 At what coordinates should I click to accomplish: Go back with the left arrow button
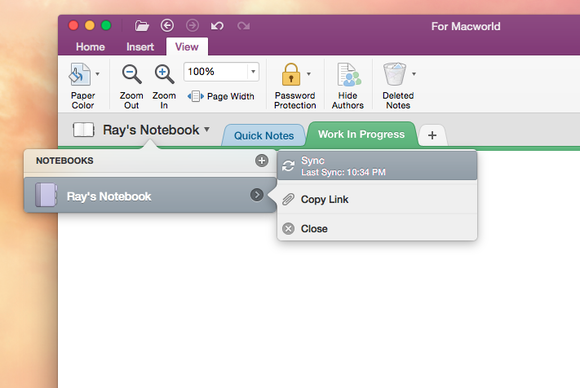(167, 26)
